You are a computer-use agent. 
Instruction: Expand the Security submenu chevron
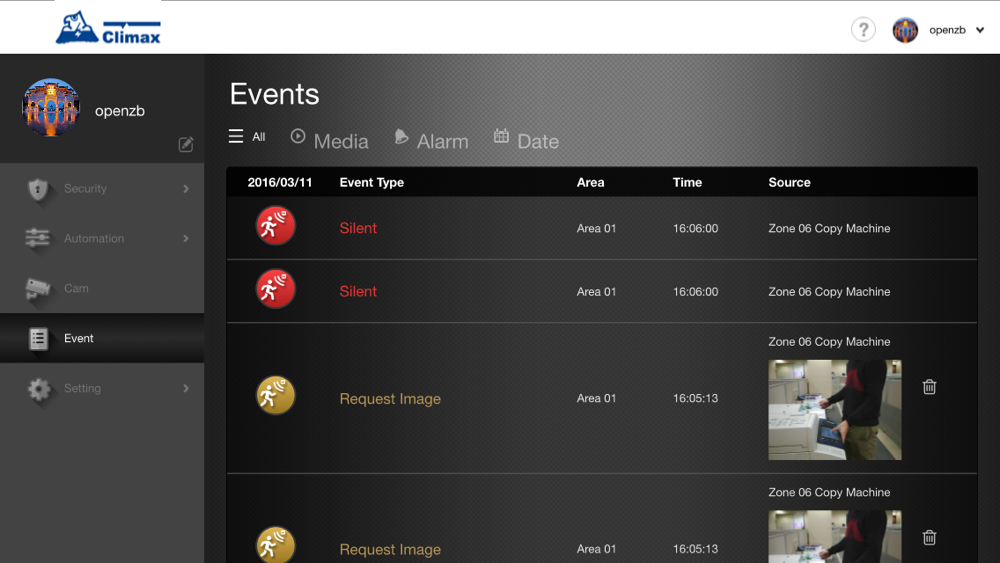coord(186,189)
